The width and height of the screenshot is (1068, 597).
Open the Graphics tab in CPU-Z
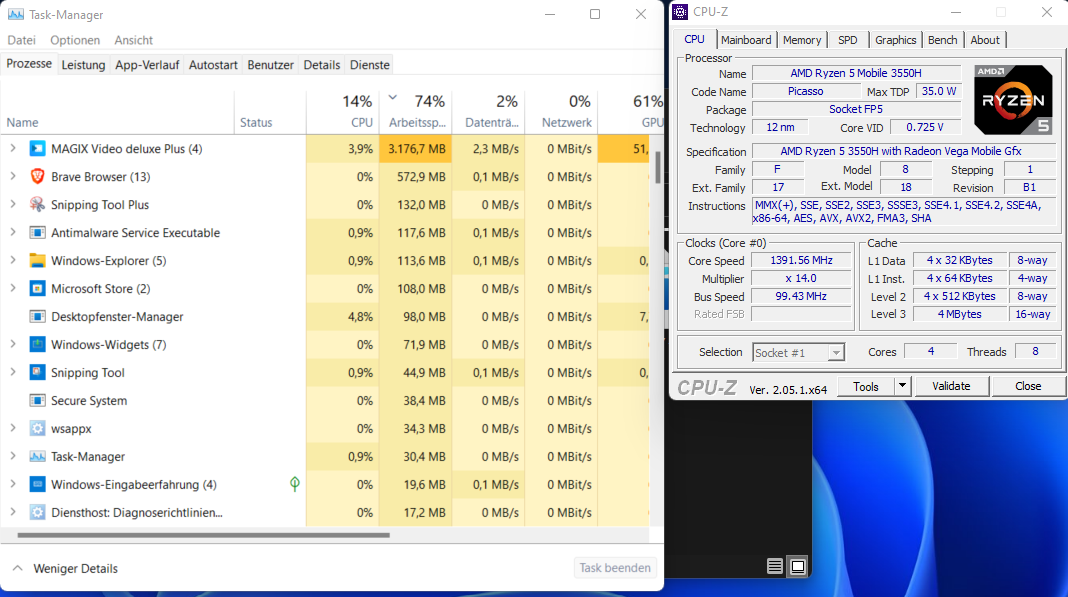coord(895,40)
